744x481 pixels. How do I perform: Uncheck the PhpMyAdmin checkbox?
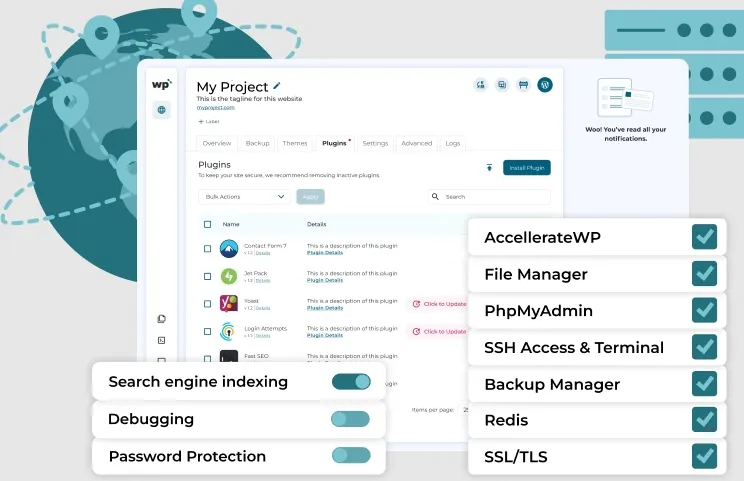(704, 310)
